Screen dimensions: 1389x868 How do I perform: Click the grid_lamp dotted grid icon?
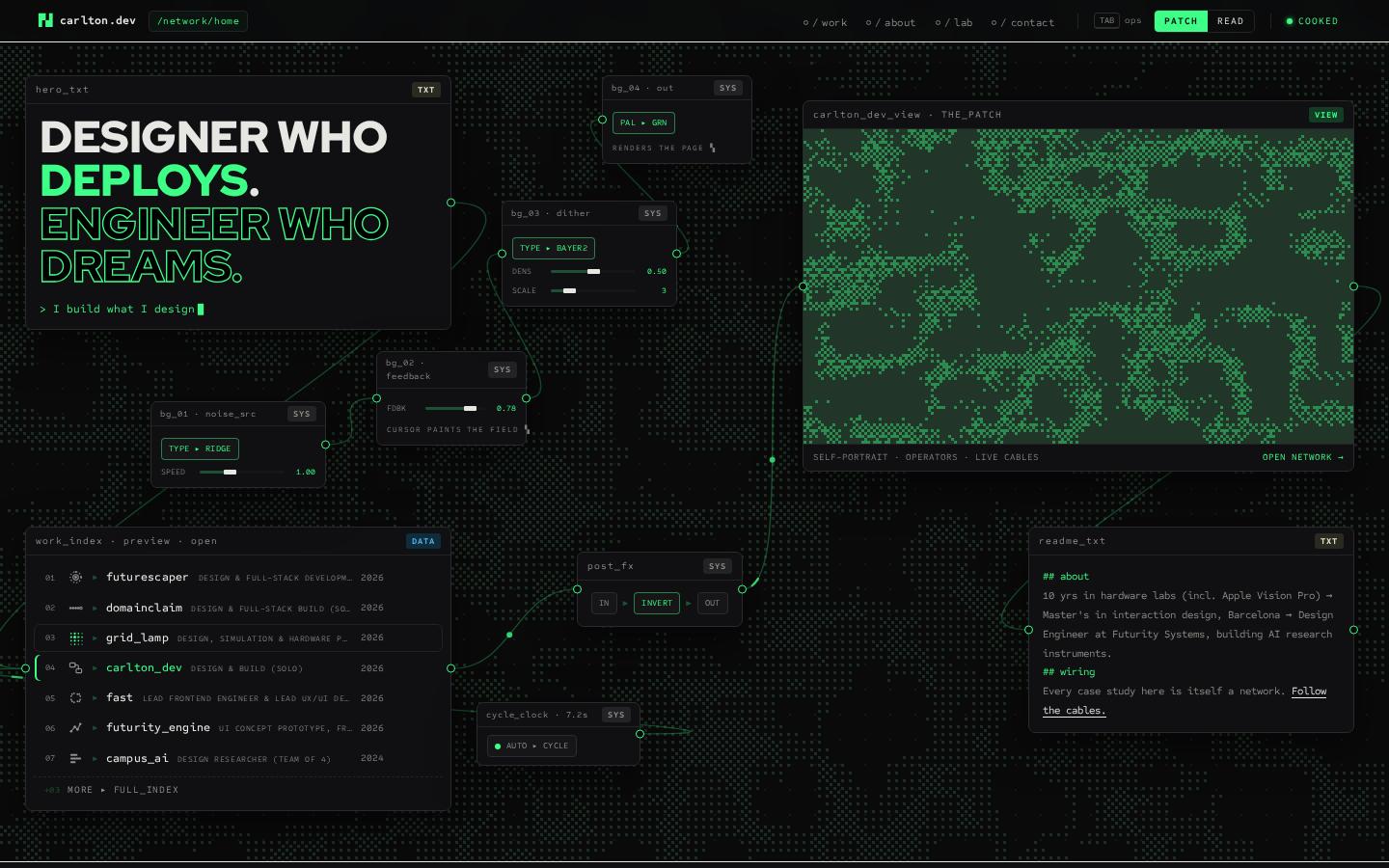pos(76,637)
